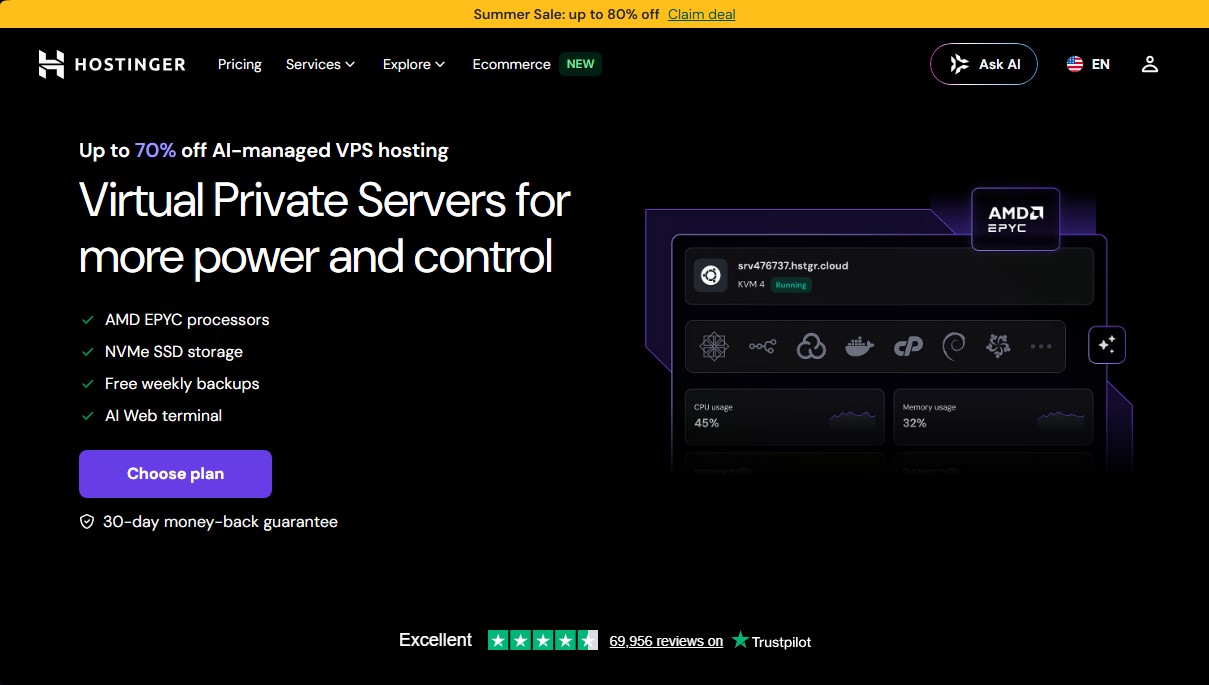Click 'more power and control' headline line
This screenshot has height=685, width=1209.
click(316, 256)
